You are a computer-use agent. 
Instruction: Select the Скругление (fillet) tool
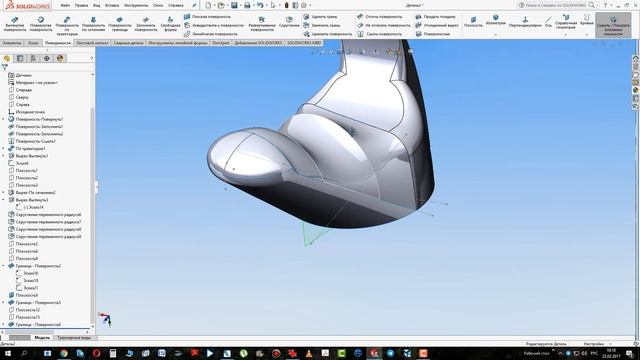coord(289,22)
